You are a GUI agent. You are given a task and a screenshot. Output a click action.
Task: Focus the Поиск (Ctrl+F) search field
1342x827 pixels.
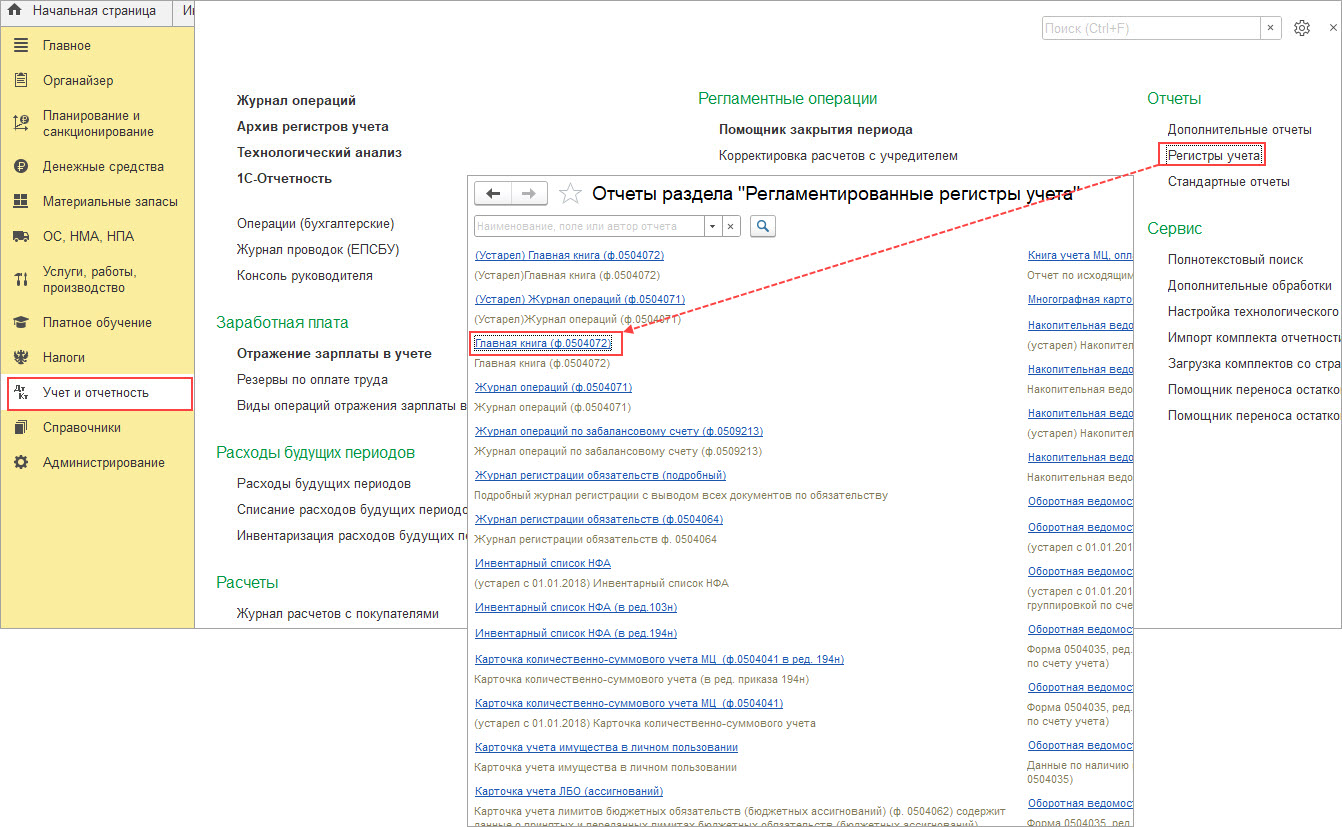(1150, 28)
